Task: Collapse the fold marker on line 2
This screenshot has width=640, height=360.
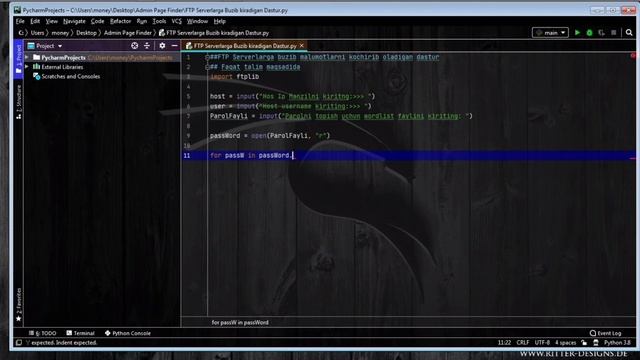Action: (x=207, y=67)
